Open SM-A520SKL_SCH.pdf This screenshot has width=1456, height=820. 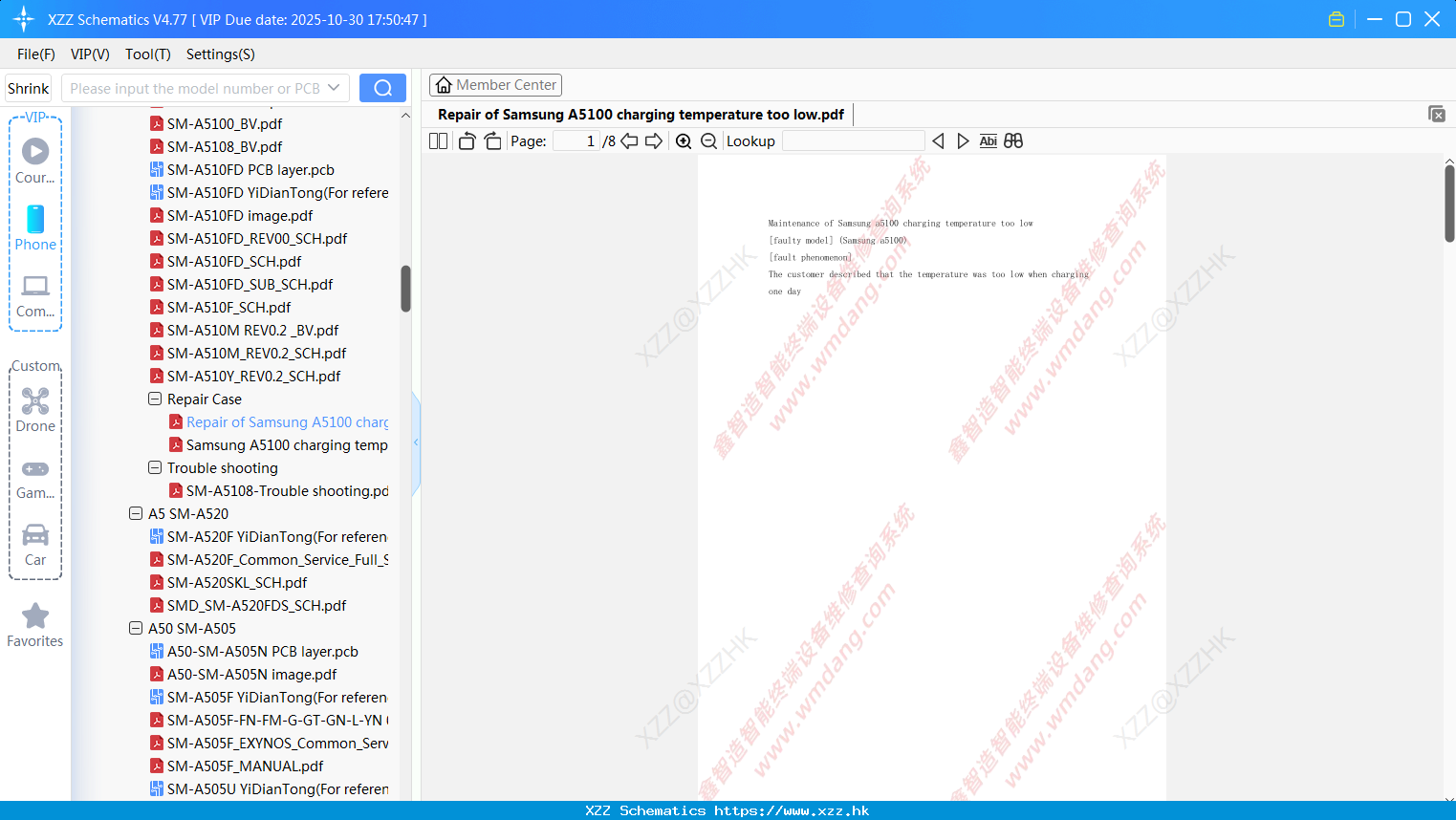(228, 582)
